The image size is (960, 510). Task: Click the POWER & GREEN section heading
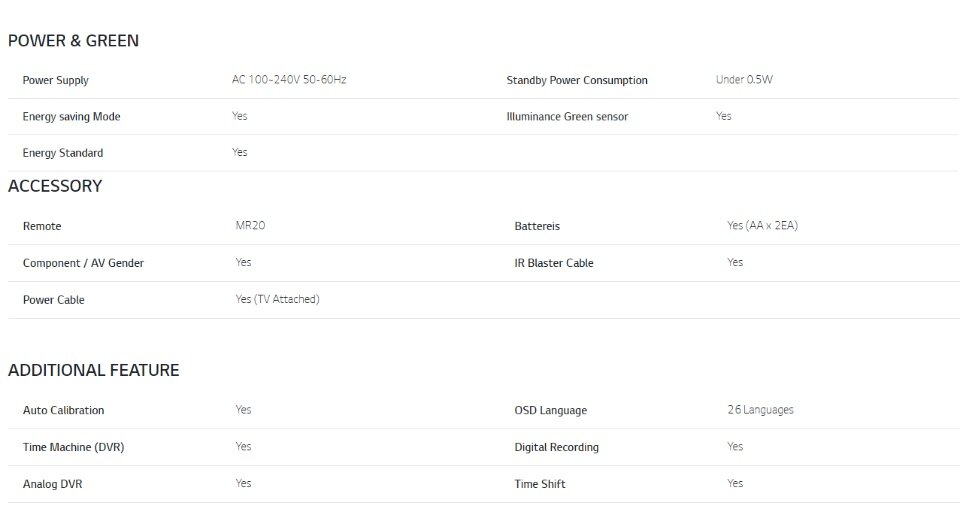point(73,41)
